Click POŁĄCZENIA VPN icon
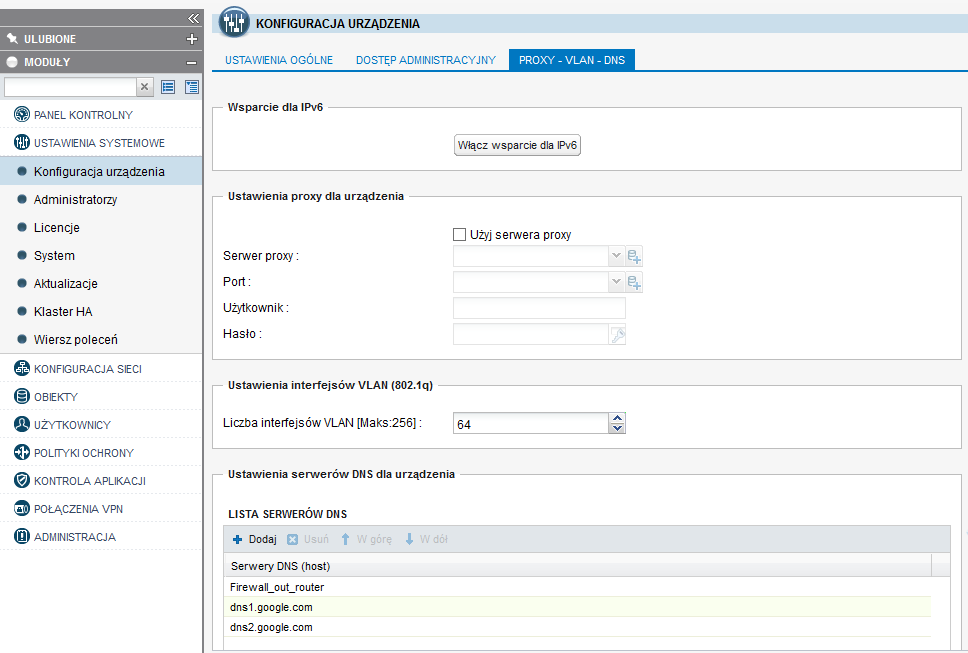The image size is (968, 653). (22, 509)
